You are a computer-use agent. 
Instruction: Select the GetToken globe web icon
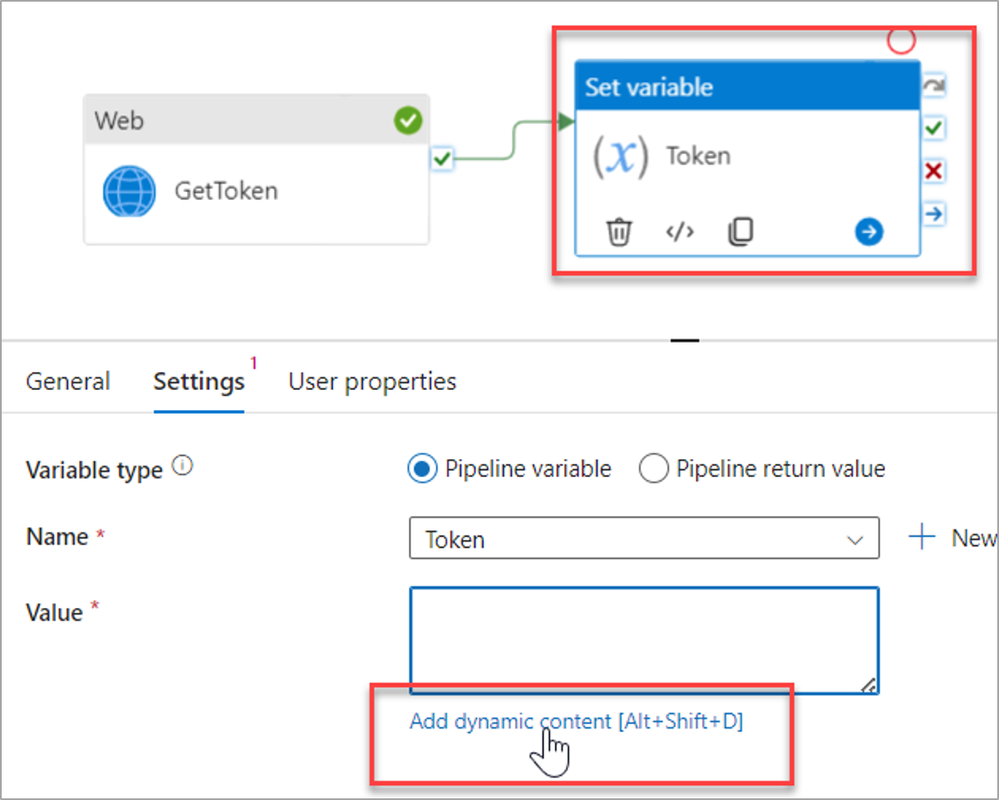click(130, 190)
